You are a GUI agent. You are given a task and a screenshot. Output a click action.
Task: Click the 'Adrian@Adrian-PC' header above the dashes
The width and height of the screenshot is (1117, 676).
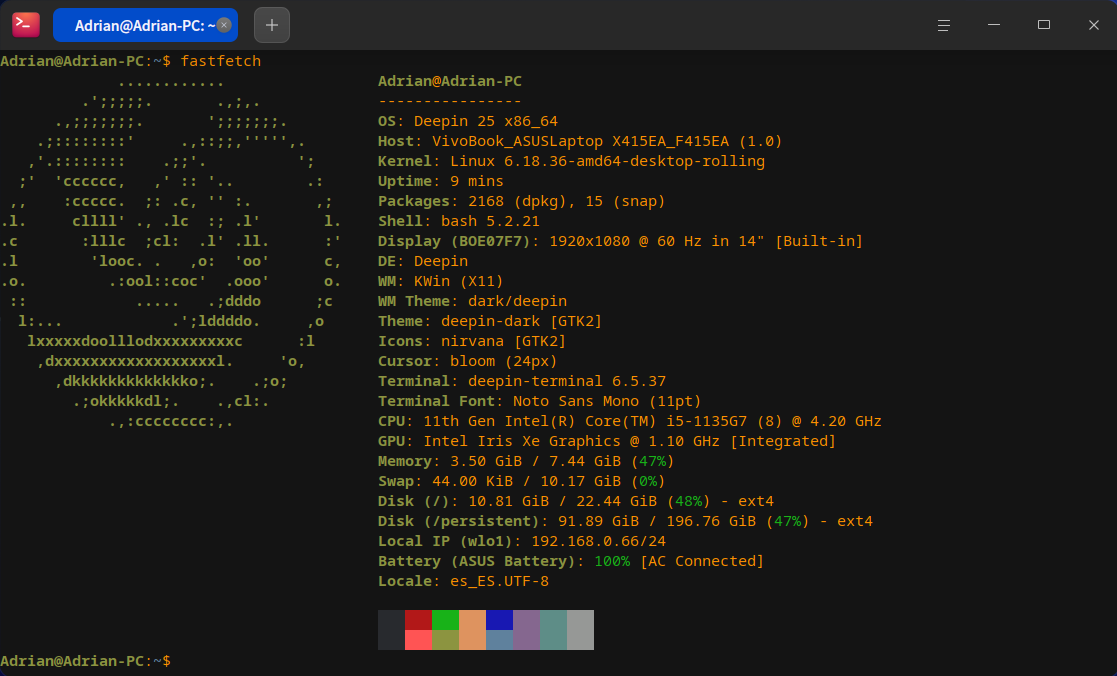[x=450, y=81]
